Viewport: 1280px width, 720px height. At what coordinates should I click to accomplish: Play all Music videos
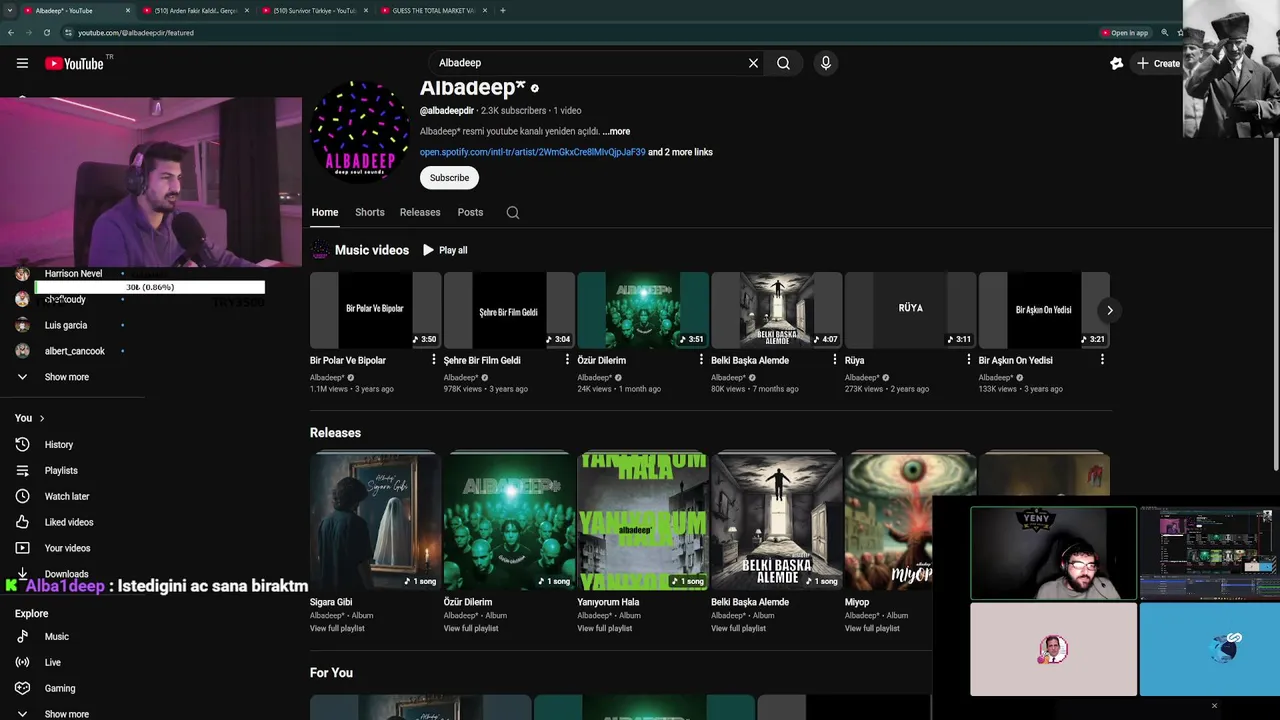click(x=445, y=250)
